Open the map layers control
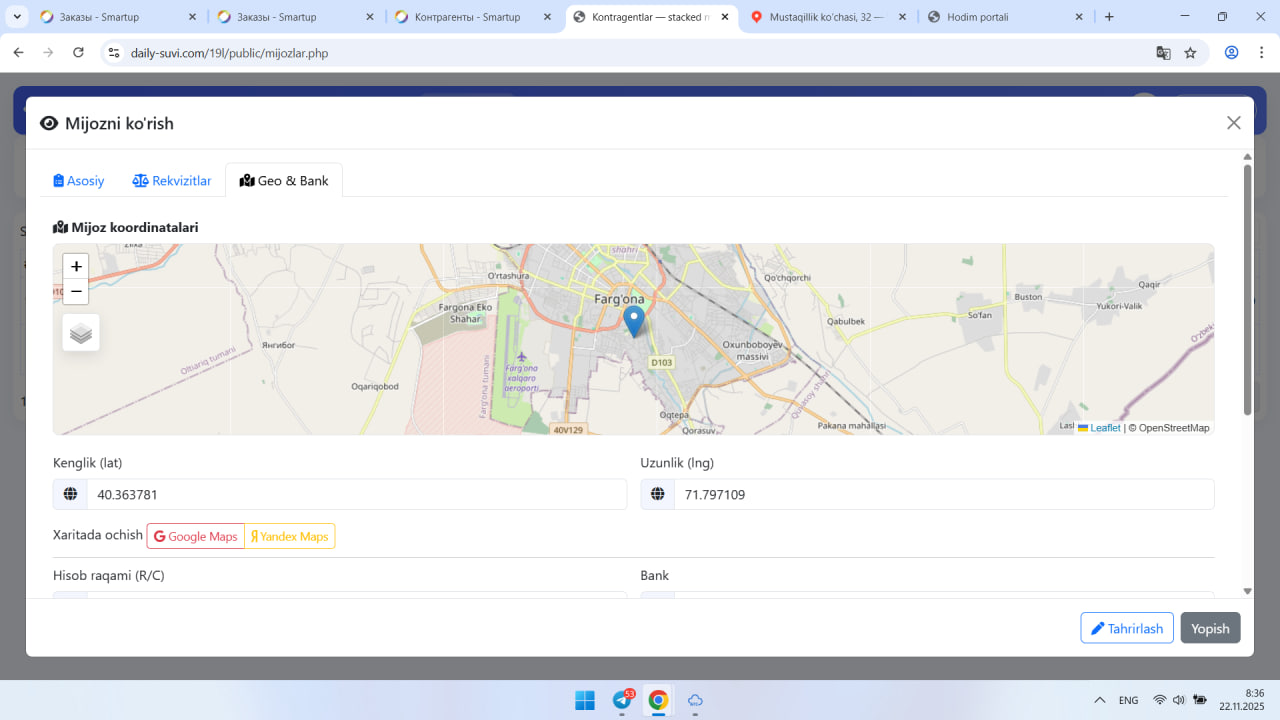The height and width of the screenshot is (720, 1280). [81, 333]
